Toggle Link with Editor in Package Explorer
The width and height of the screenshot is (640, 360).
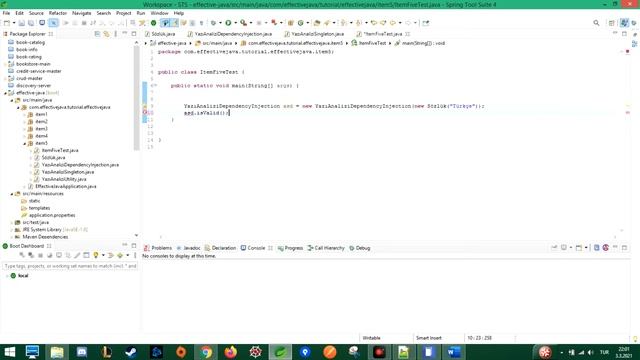point(107,34)
